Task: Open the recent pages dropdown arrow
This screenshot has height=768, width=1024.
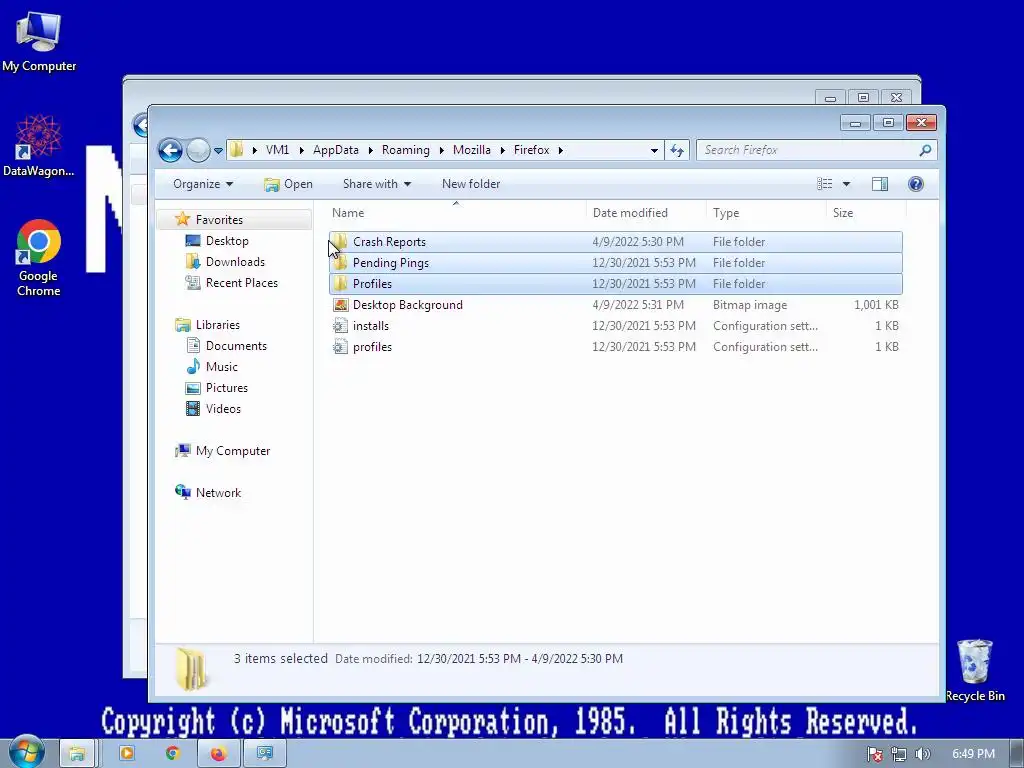Action: pos(218,151)
